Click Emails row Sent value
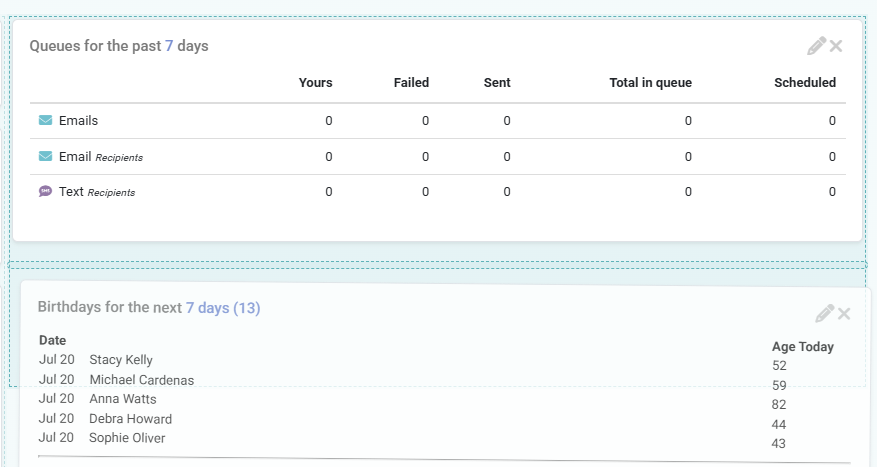 pos(507,121)
